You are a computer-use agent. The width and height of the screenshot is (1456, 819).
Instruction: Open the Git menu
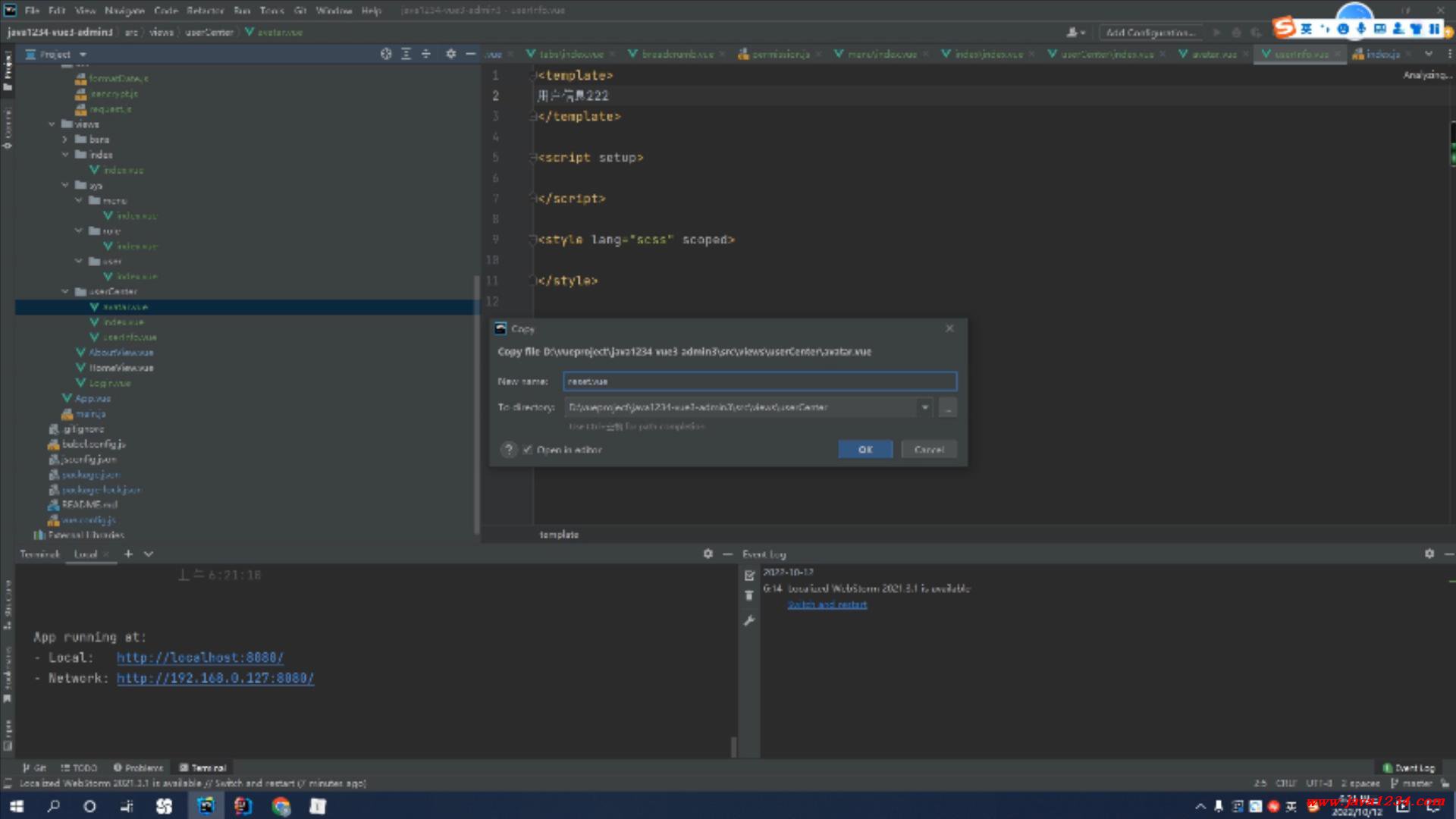[300, 11]
